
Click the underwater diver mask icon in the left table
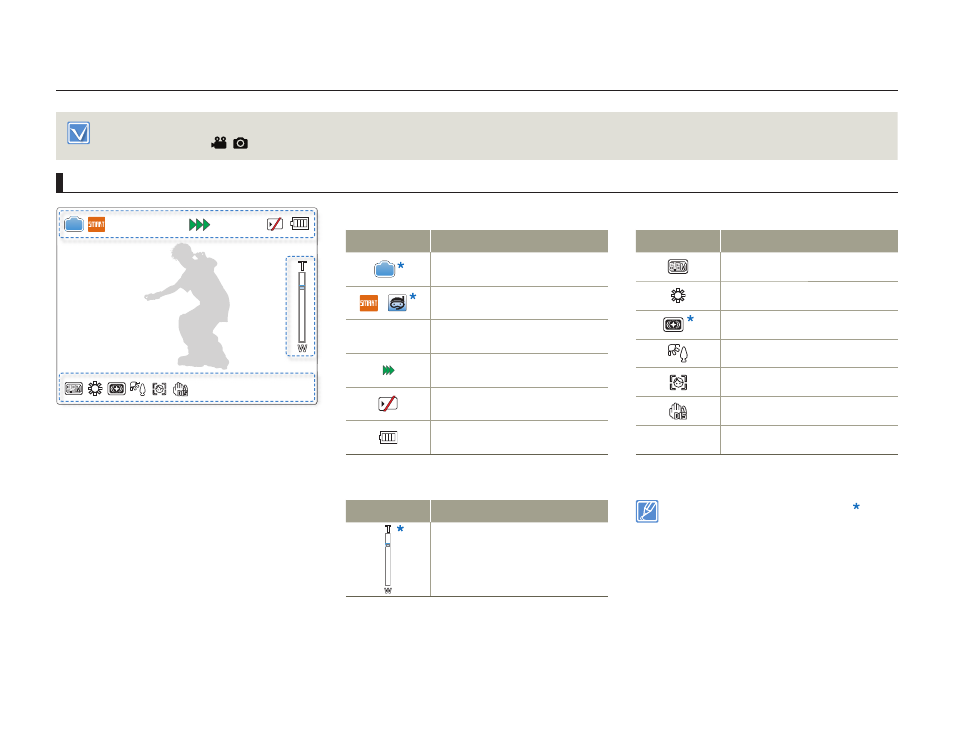(397, 303)
